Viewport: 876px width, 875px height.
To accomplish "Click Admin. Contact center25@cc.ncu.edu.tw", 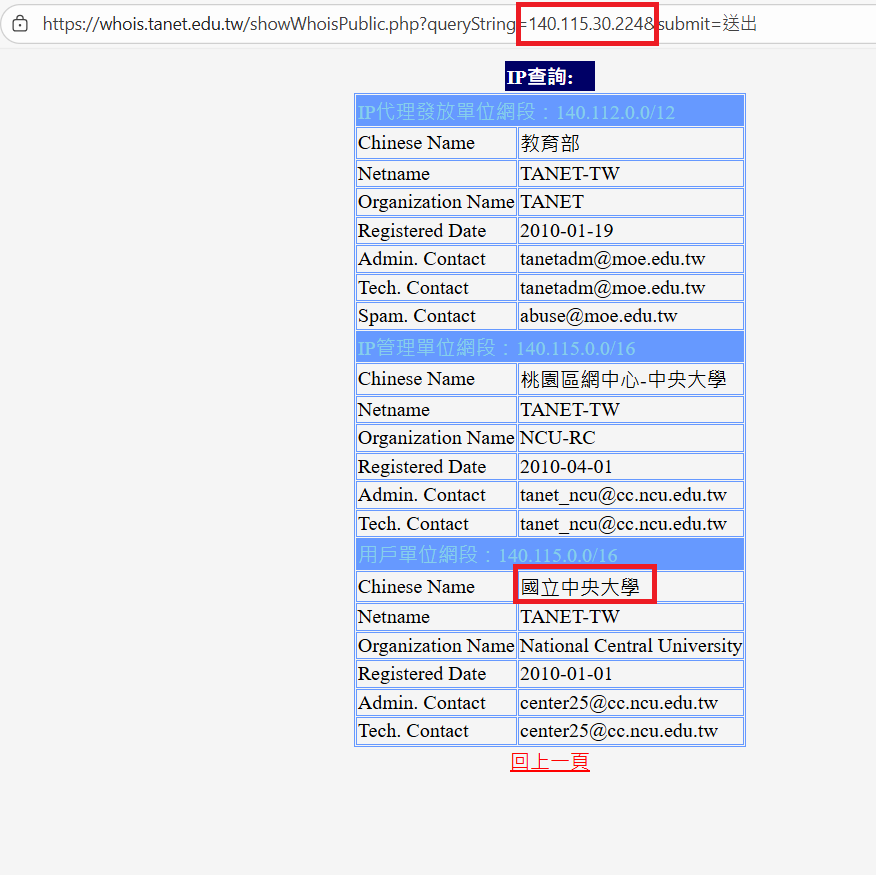I will pyautogui.click(x=631, y=703).
